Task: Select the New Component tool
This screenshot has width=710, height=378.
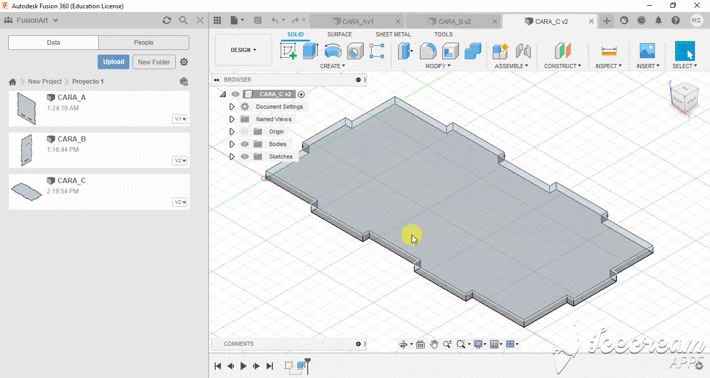Action: (500, 51)
